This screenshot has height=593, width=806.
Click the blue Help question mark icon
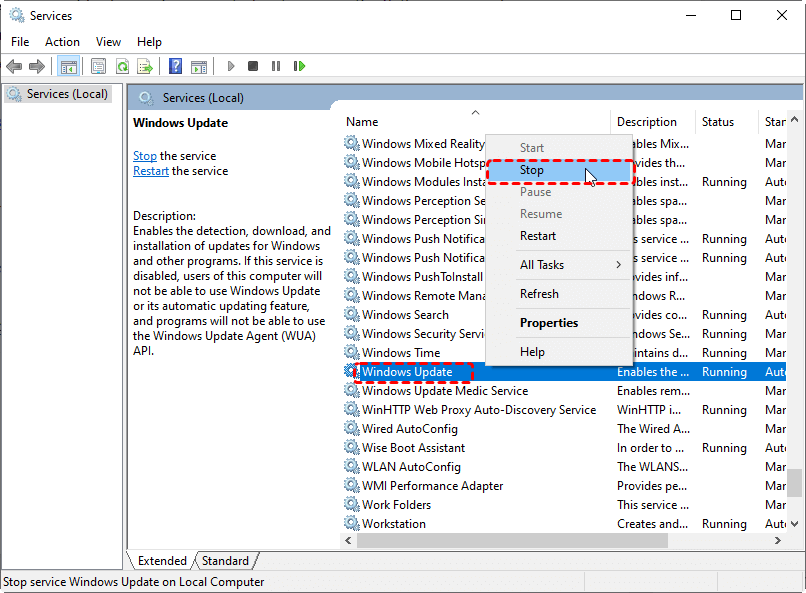175,66
